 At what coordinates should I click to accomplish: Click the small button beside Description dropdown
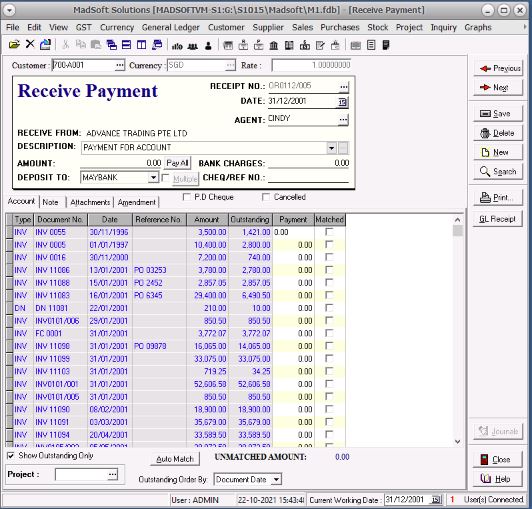click(x=343, y=148)
